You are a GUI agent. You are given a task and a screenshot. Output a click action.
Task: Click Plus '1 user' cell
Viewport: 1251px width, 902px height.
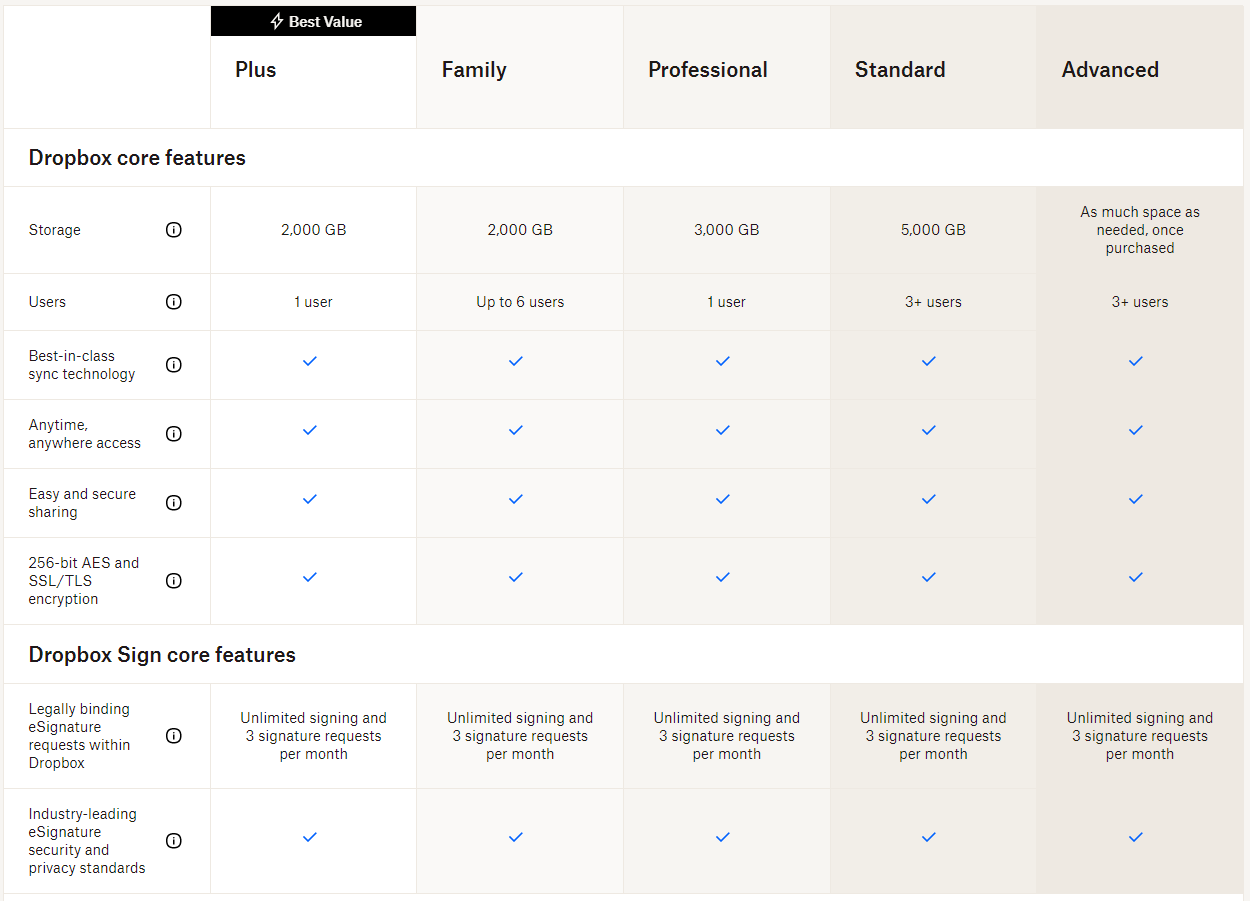click(313, 302)
